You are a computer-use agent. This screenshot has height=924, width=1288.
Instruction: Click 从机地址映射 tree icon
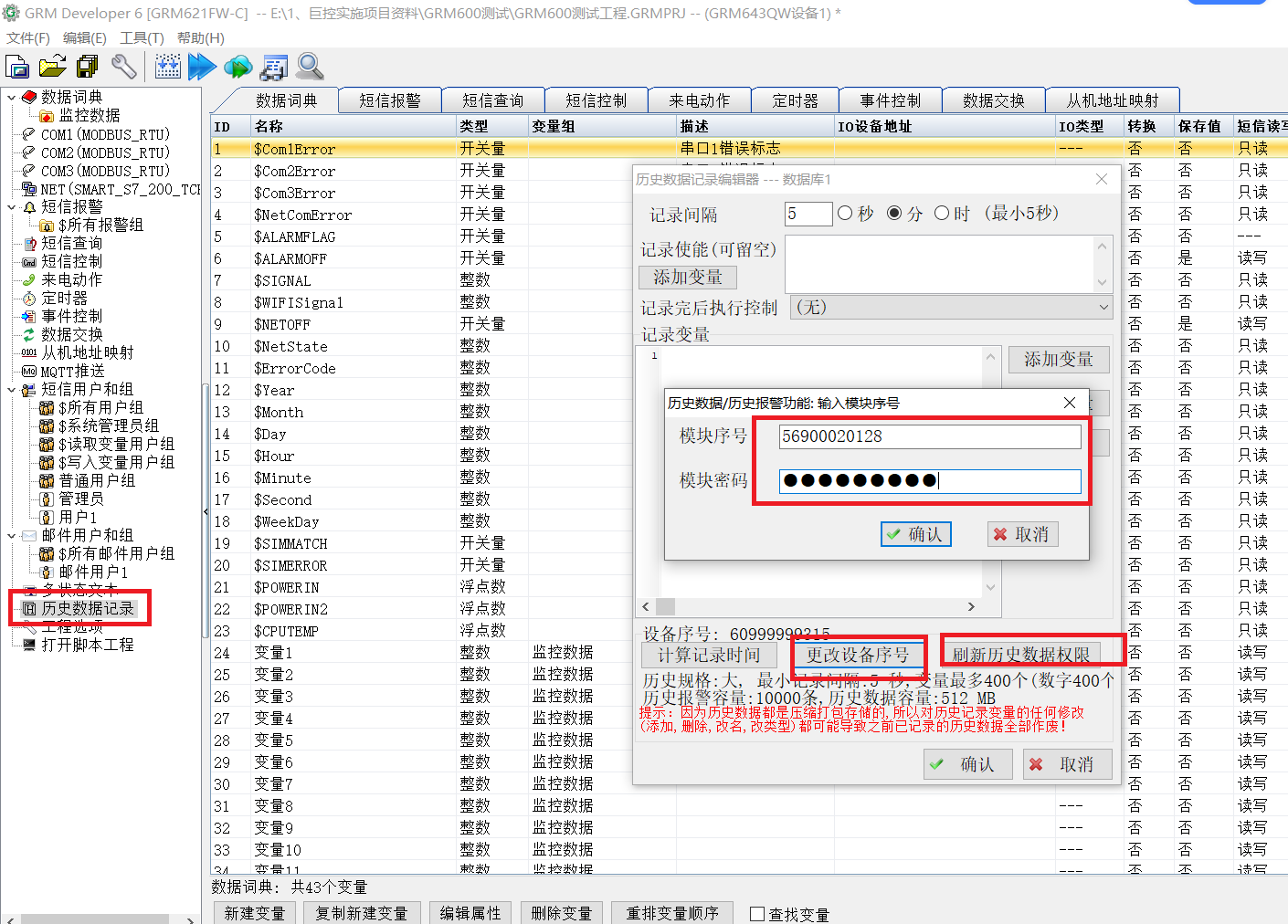pyautogui.click(x=29, y=353)
